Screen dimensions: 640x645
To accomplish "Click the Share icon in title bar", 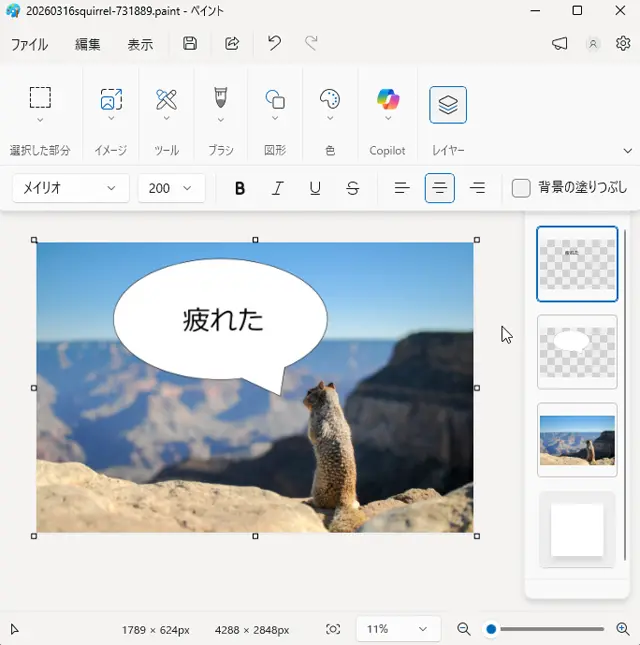I will click(232, 44).
